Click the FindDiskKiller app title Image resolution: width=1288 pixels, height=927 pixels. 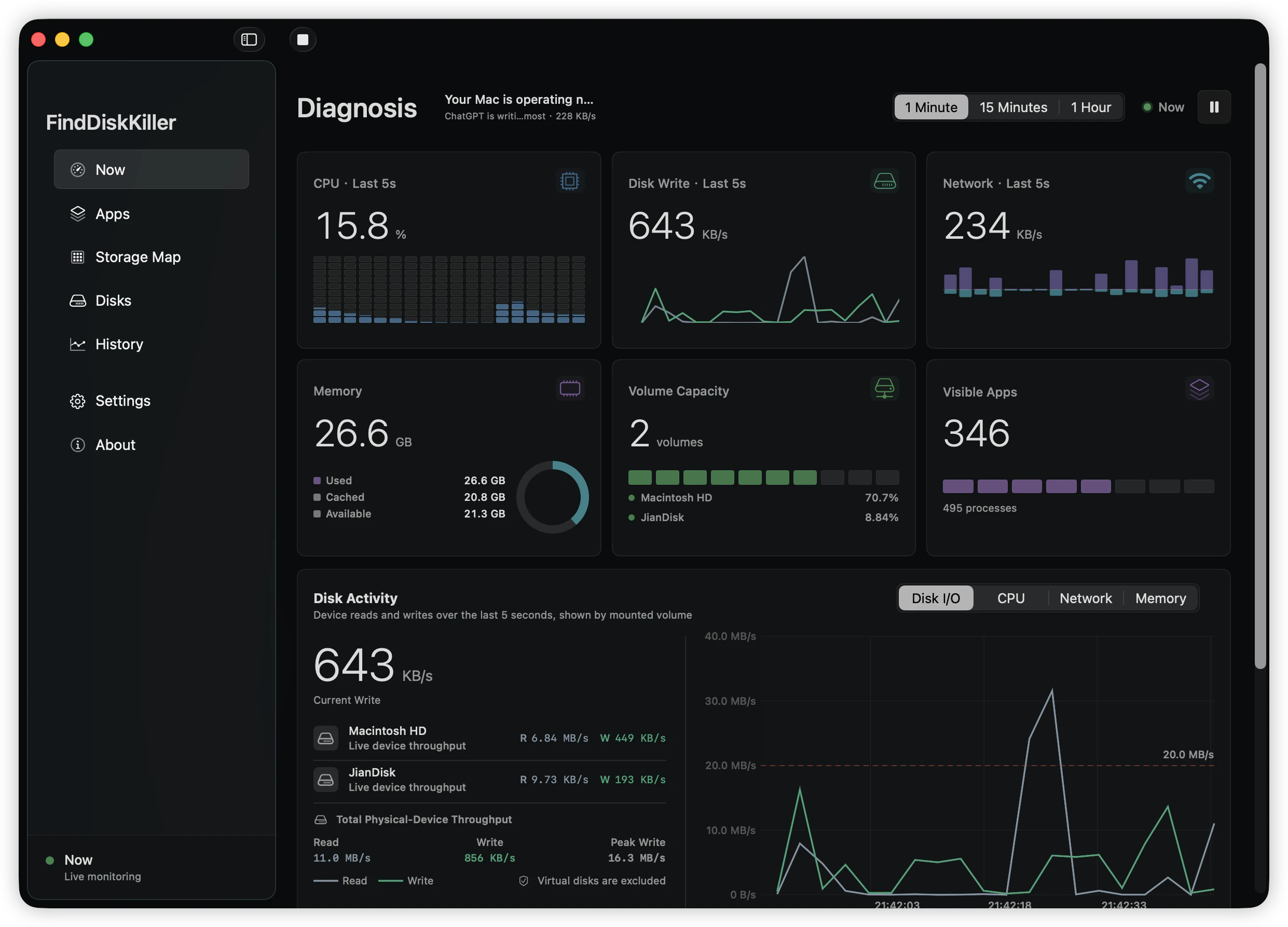(x=111, y=122)
